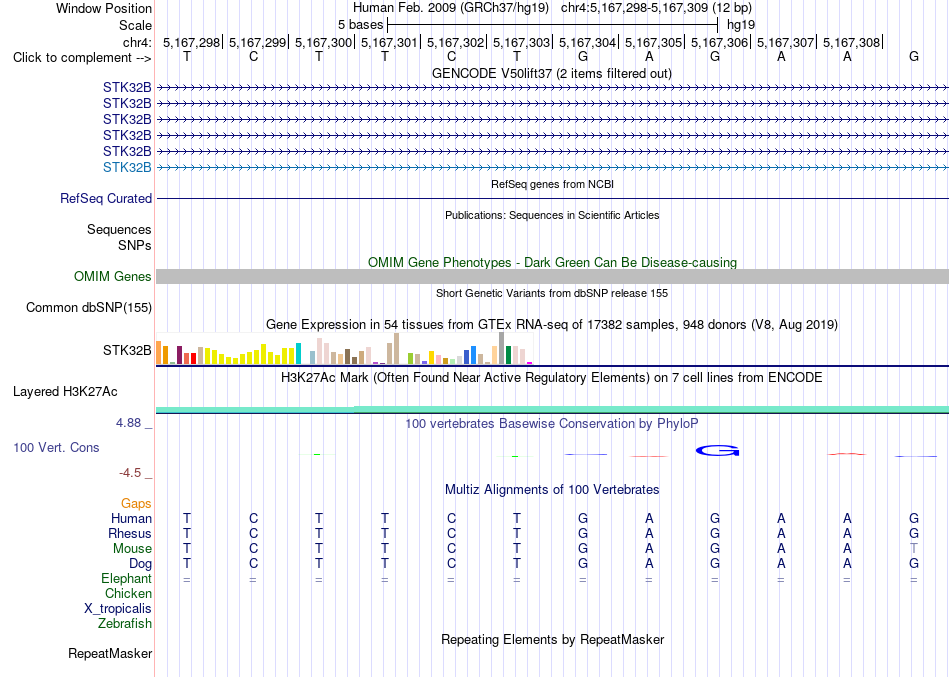Click the gray OMIM Genes bar
Screen dimensions: 950x677
point(552,276)
